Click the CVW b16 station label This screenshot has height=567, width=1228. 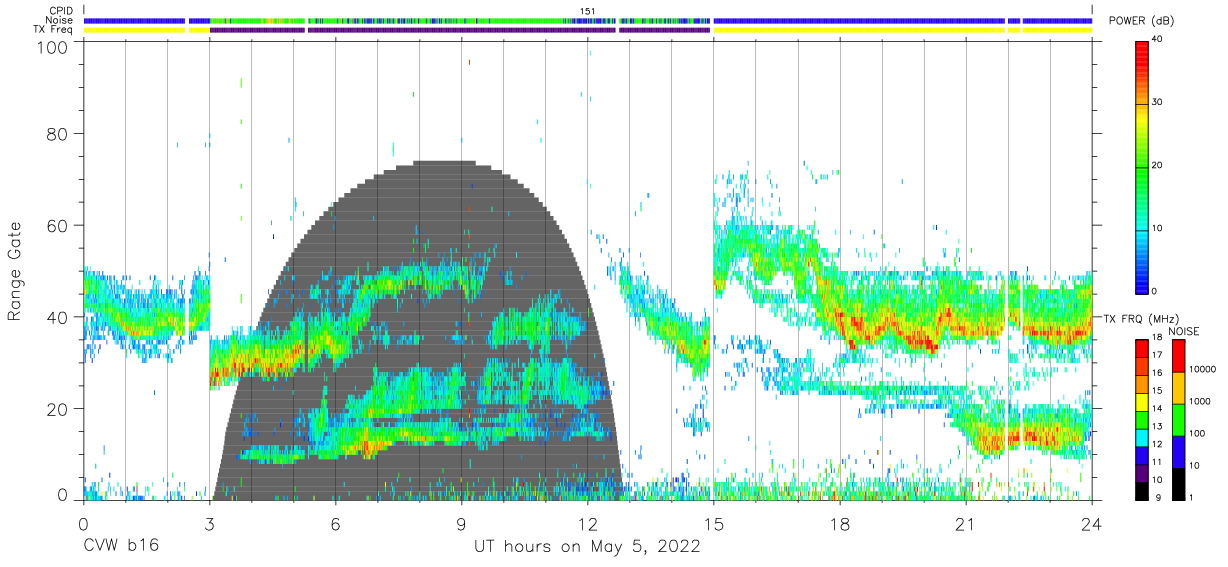[121, 547]
